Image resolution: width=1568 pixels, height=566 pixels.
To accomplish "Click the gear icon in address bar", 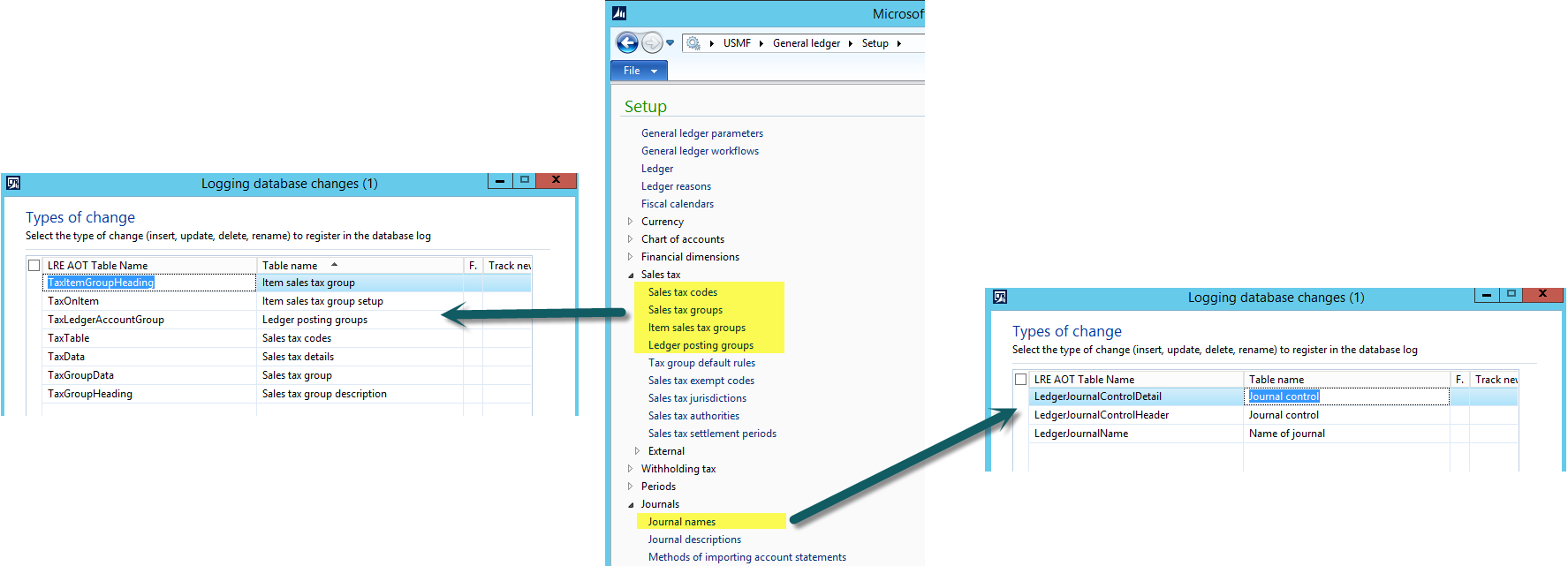I will click(693, 43).
